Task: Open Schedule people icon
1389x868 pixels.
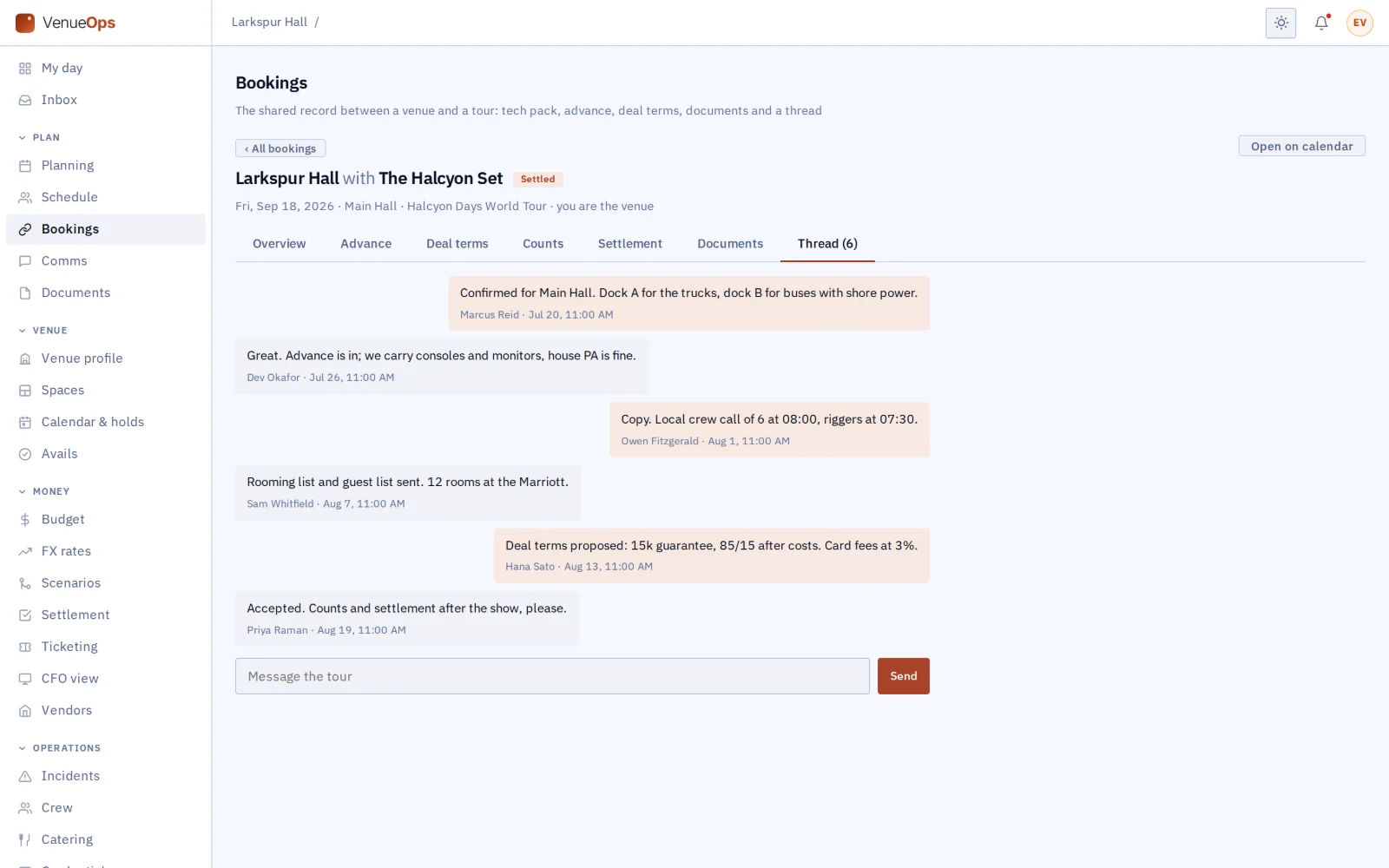Action: (x=25, y=197)
